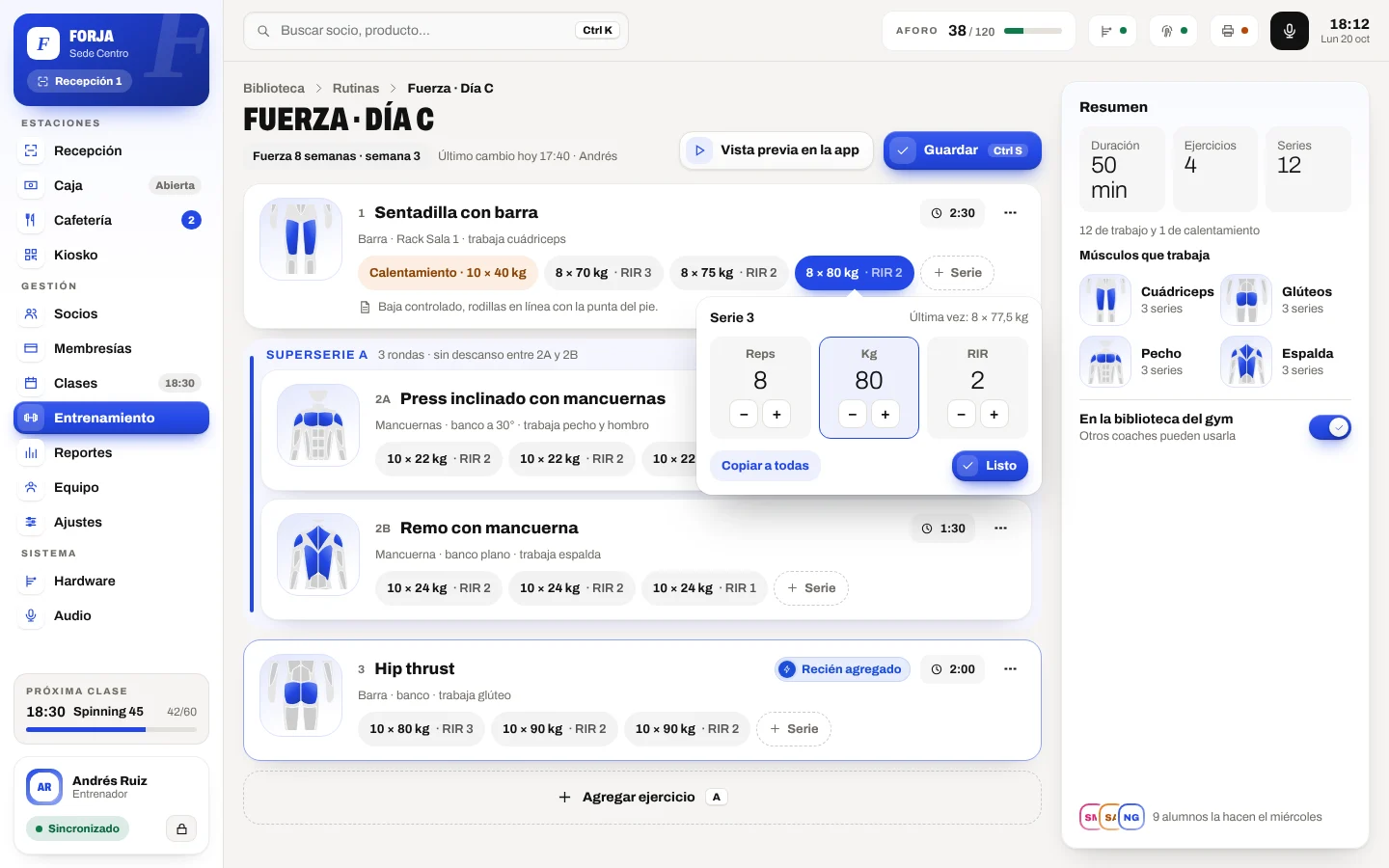Increase Reps value with plus button
This screenshot has width=1389, height=868.
776,415
